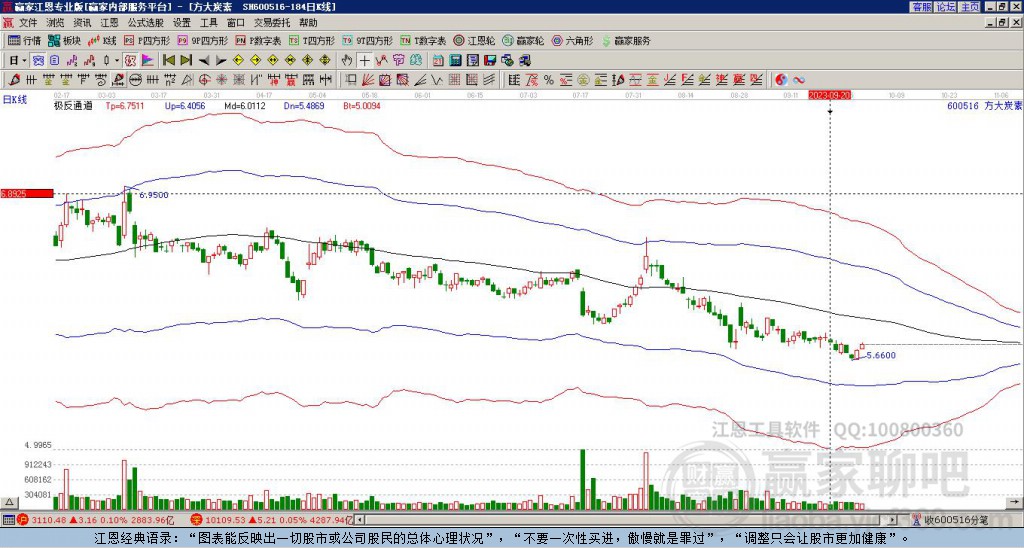Click the 6.9500 high price label
1024x548 pixels.
coord(154,195)
